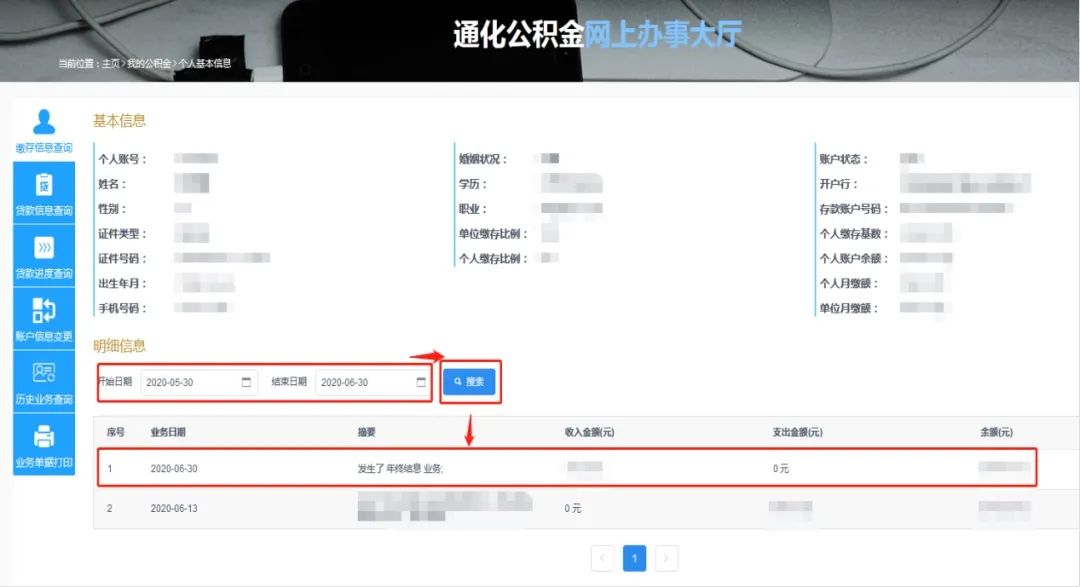Open 贷款信息查询 sidebar item
Screen dimensions: 1080x587
[44, 193]
